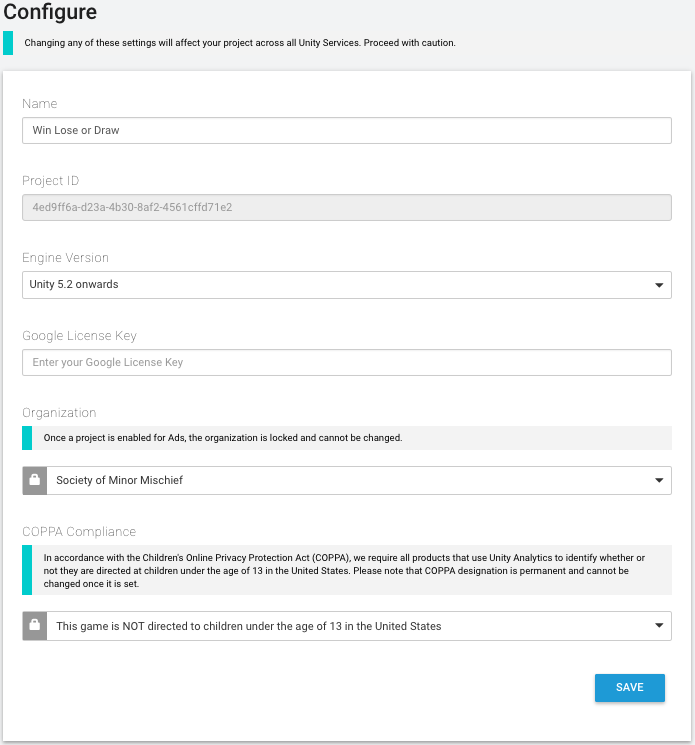Viewport: 695px width, 745px height.
Task: Click the teal marker beside the COPPA explanation
Action: point(27,570)
